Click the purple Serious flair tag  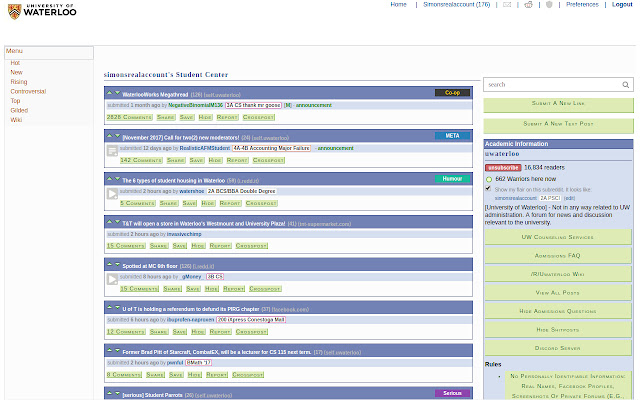coord(452,393)
